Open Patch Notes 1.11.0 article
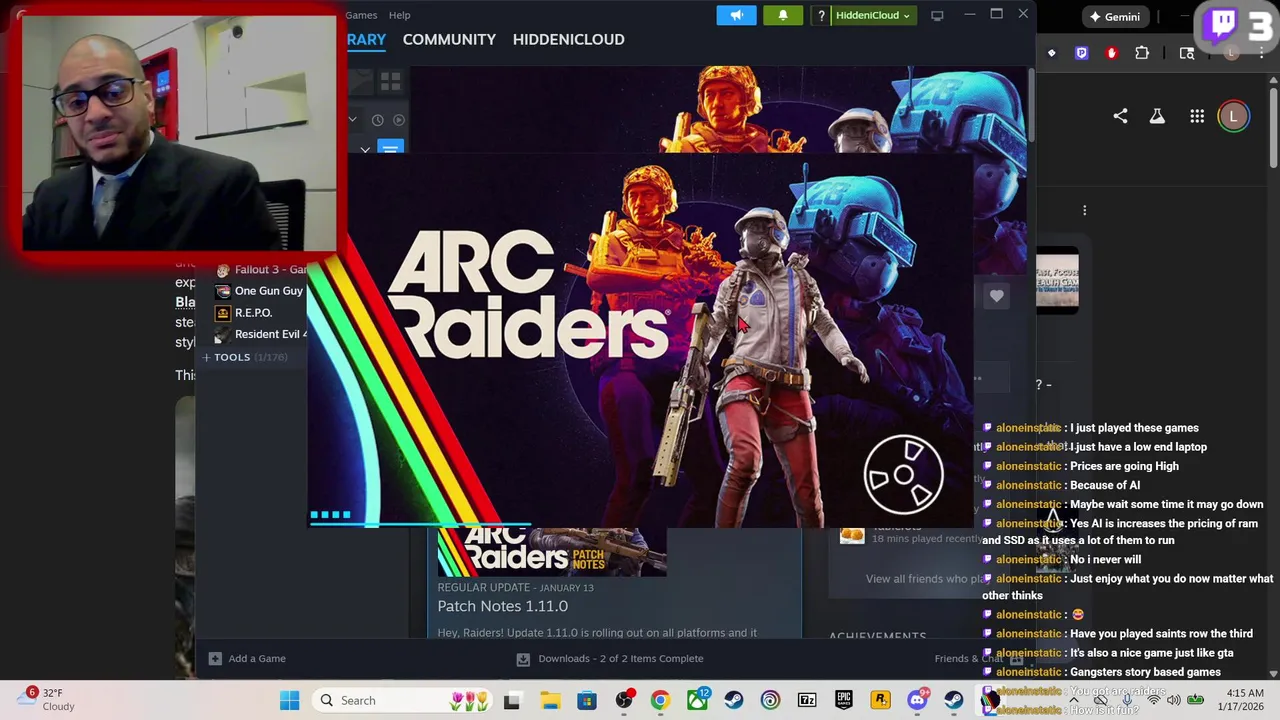This screenshot has width=1280, height=720. click(502, 606)
